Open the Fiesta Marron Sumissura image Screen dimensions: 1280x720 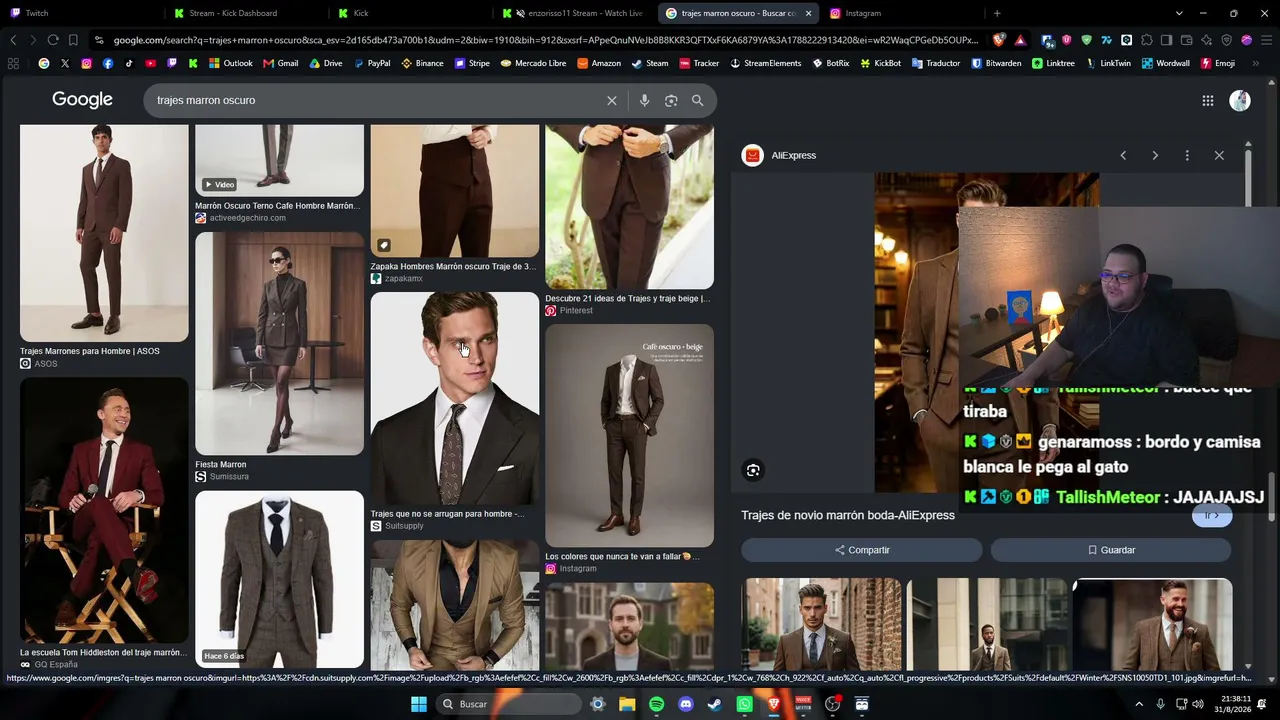coord(279,344)
